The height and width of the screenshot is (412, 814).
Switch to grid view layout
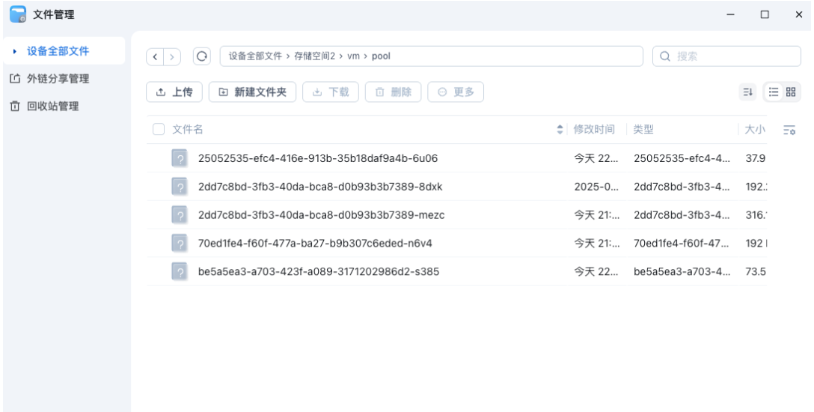pyautogui.click(x=791, y=92)
